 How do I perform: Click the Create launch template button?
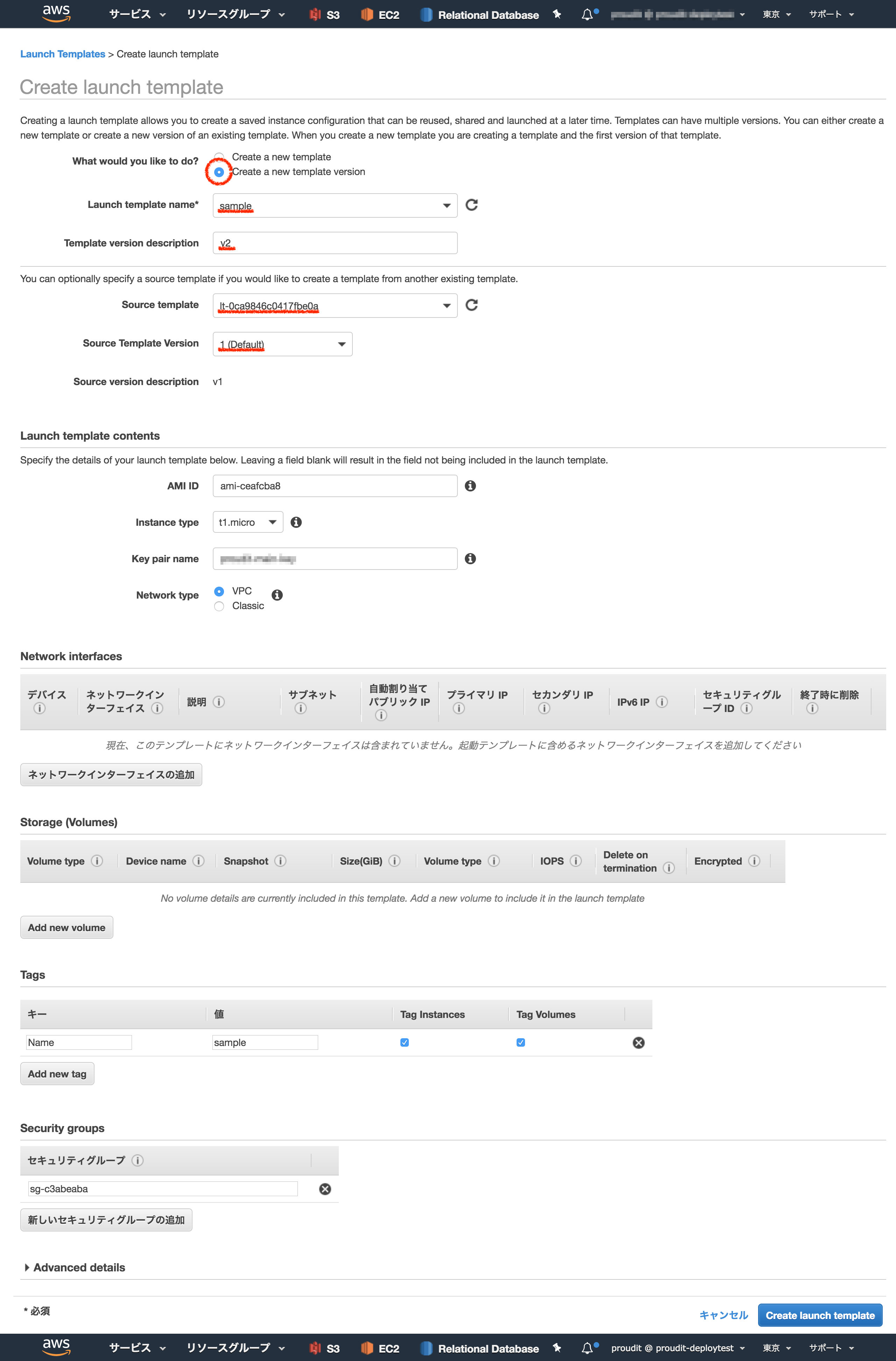pyautogui.click(x=819, y=1315)
